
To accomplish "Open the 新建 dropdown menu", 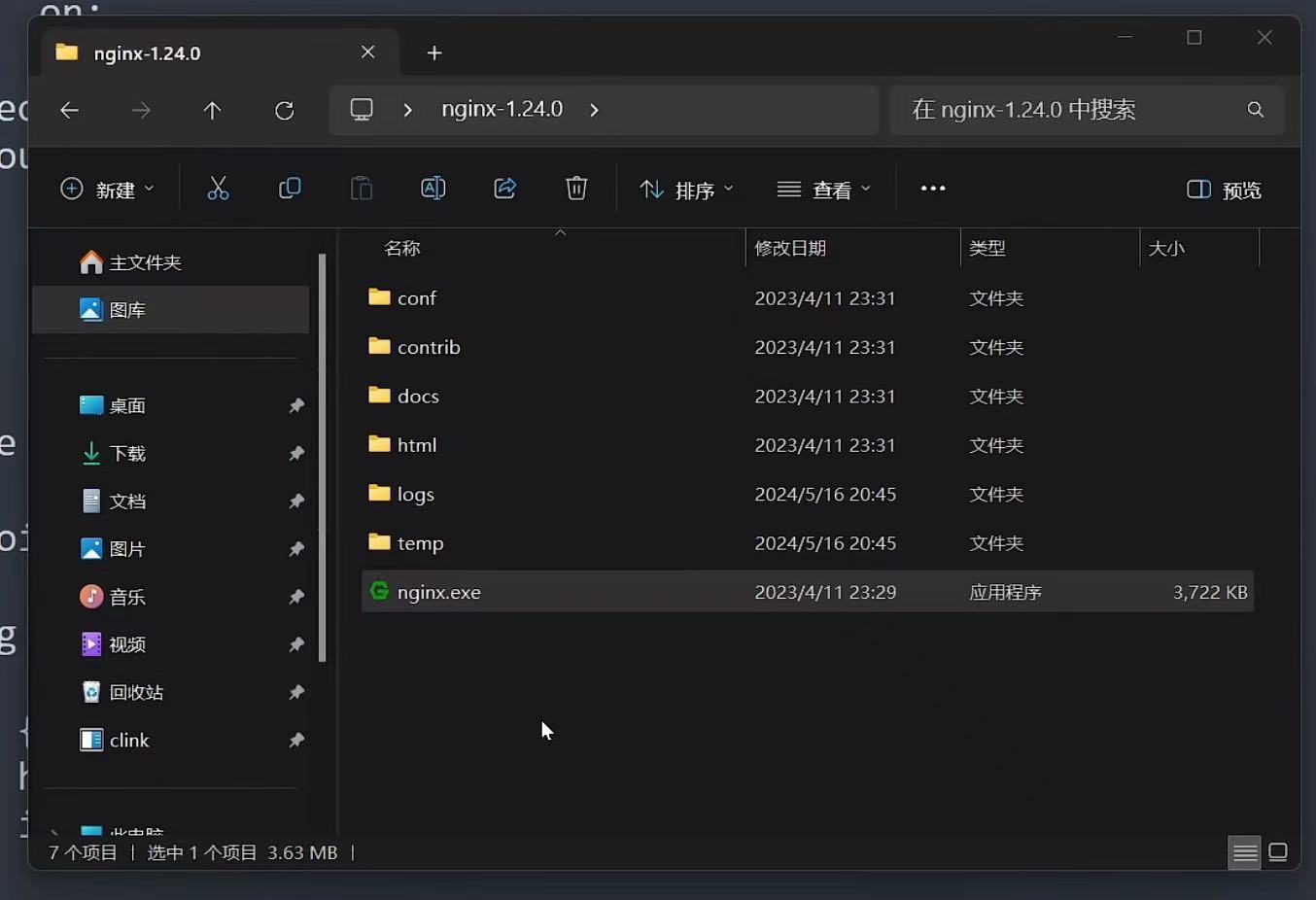I will pyautogui.click(x=107, y=190).
